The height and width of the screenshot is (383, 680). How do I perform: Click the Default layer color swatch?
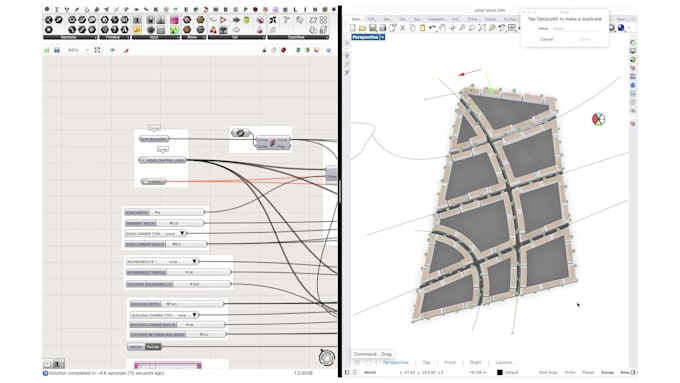[500, 372]
